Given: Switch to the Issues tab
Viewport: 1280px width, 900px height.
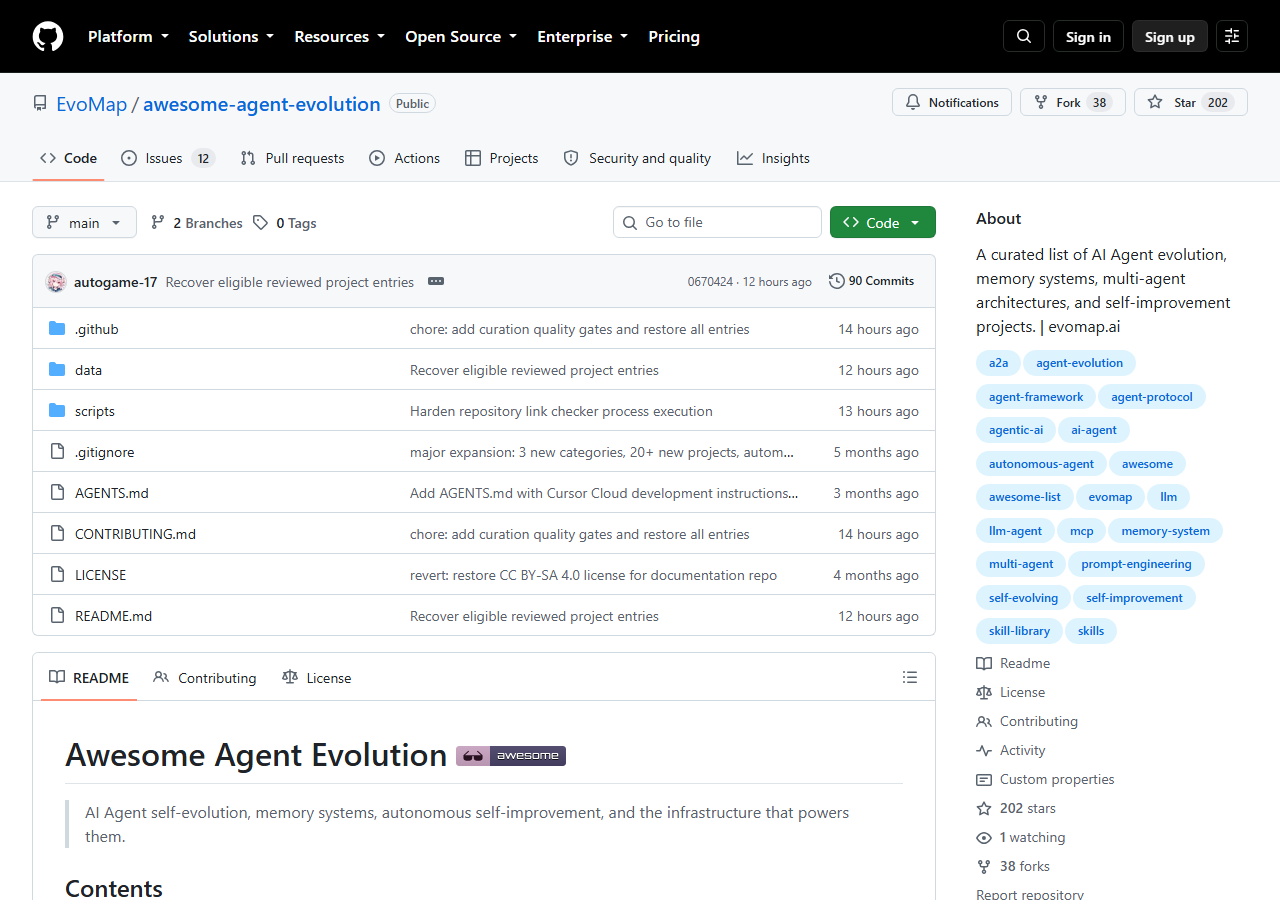Looking at the screenshot, I should (168, 158).
